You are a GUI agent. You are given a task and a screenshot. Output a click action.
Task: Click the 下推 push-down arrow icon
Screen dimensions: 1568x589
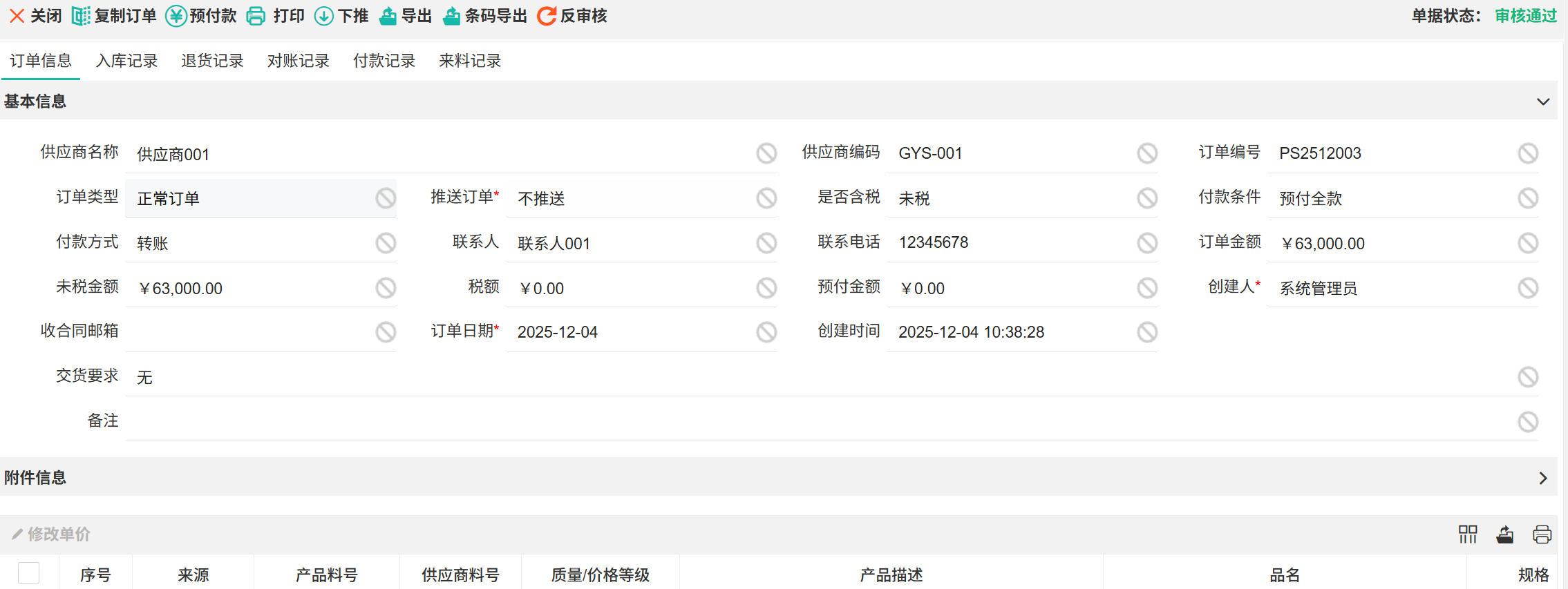[x=323, y=16]
